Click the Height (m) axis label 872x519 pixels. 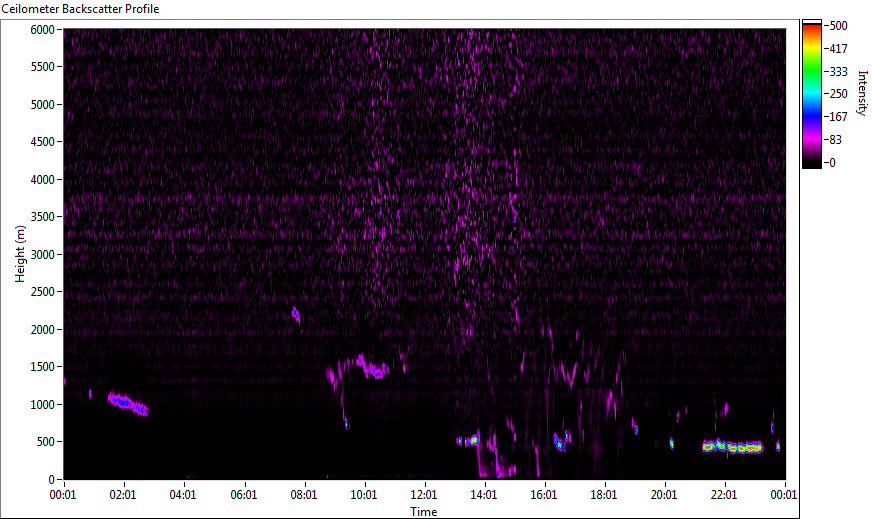click(19, 254)
